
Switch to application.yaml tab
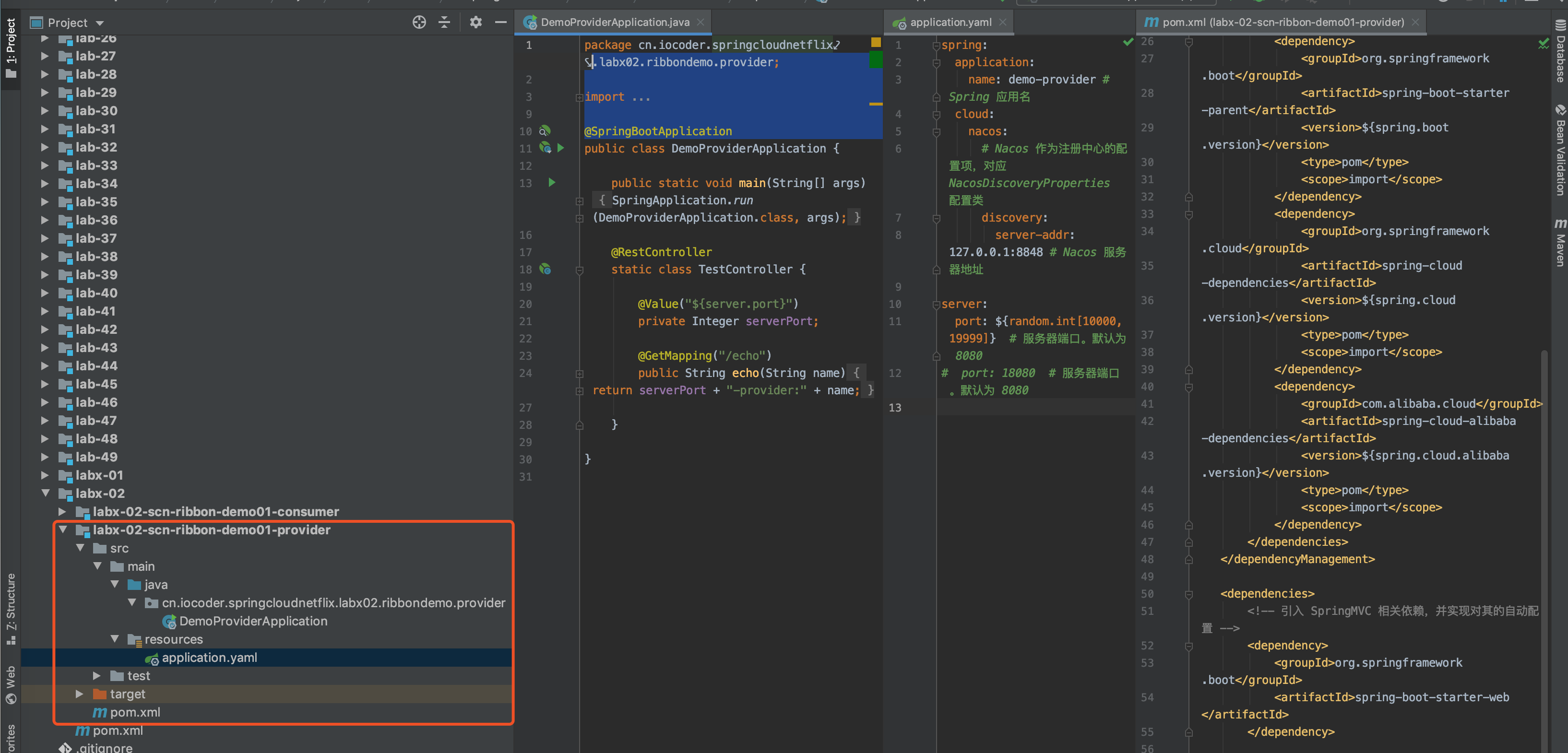[x=950, y=23]
